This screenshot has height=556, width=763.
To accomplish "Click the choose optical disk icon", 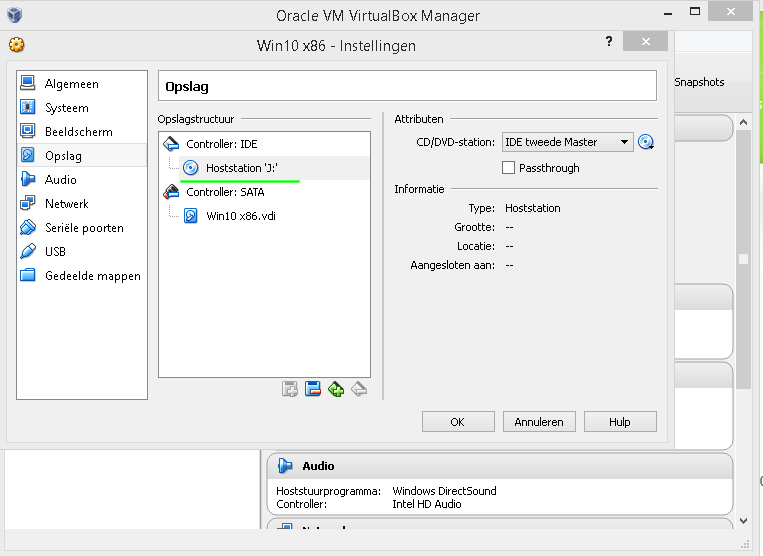I will coord(646,142).
